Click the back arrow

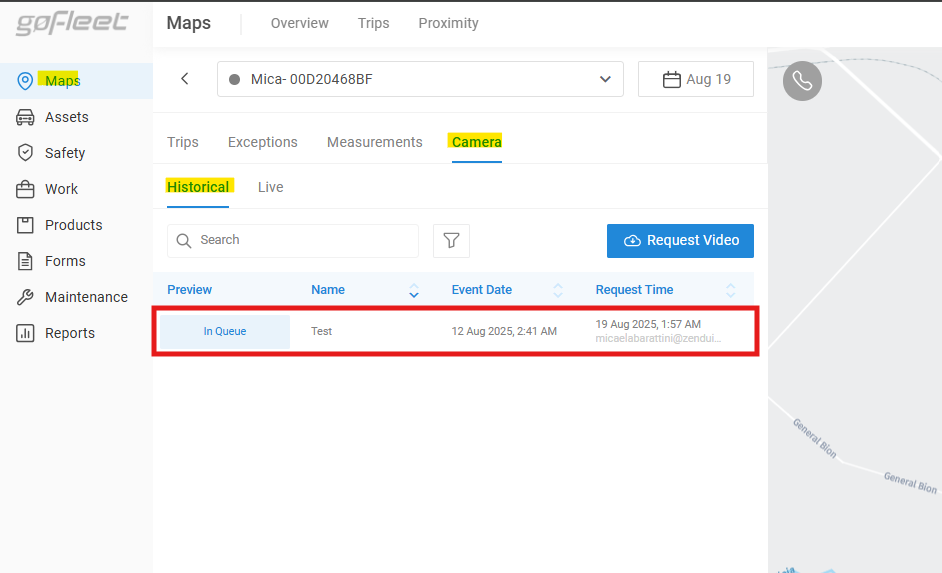coord(185,79)
